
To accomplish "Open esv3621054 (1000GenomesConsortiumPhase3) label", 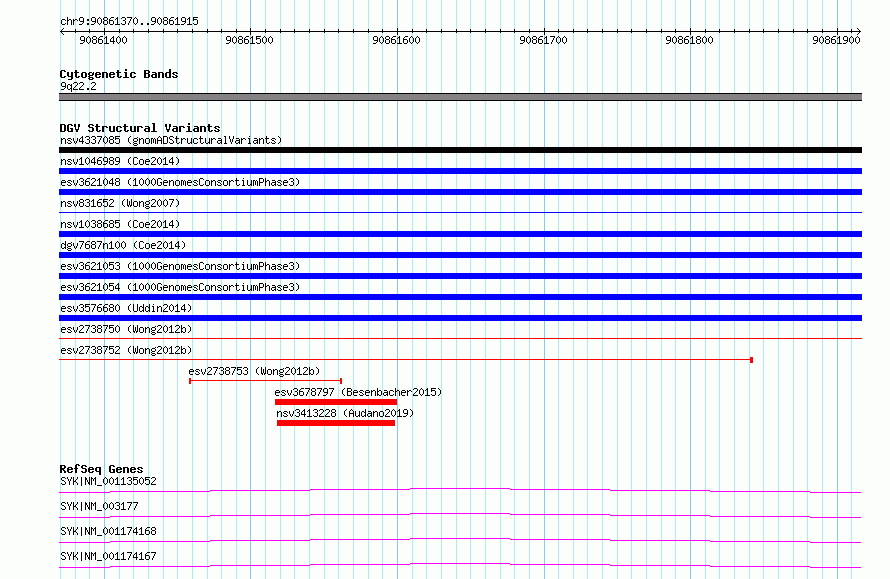I will click(x=180, y=287).
